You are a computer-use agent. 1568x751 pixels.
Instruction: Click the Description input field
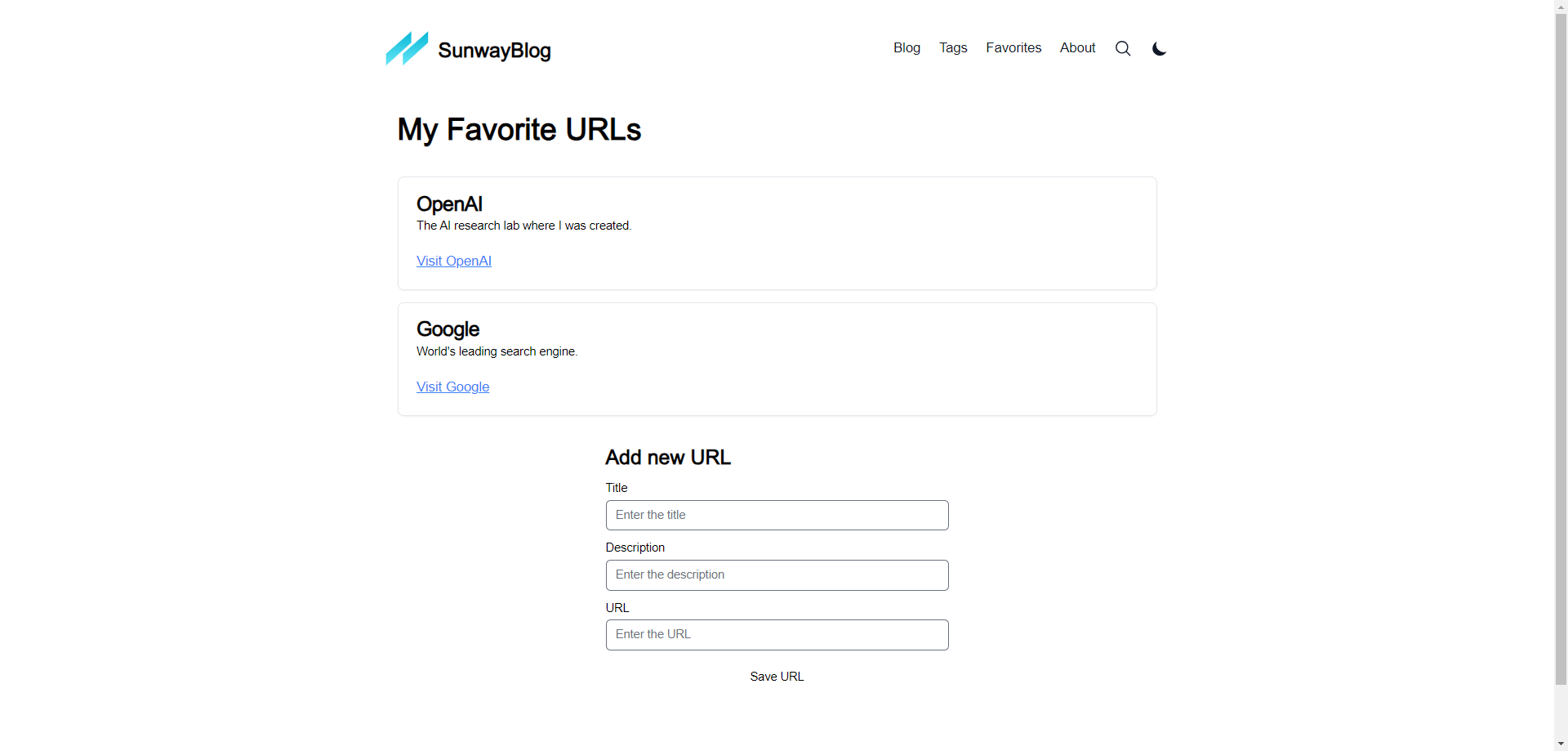[x=777, y=575]
